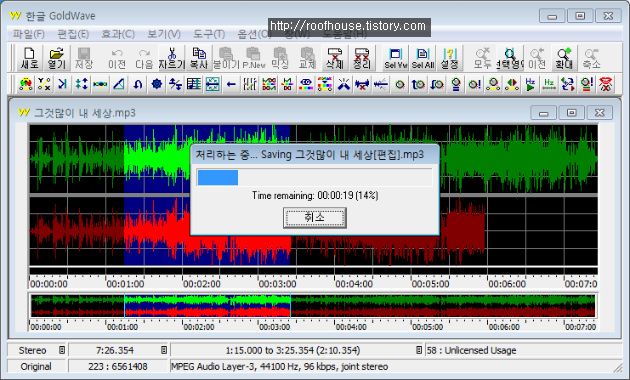Click the '223 : 6561408' status bar value
Image resolution: width=630 pixels, height=380 pixels.
pos(118,366)
